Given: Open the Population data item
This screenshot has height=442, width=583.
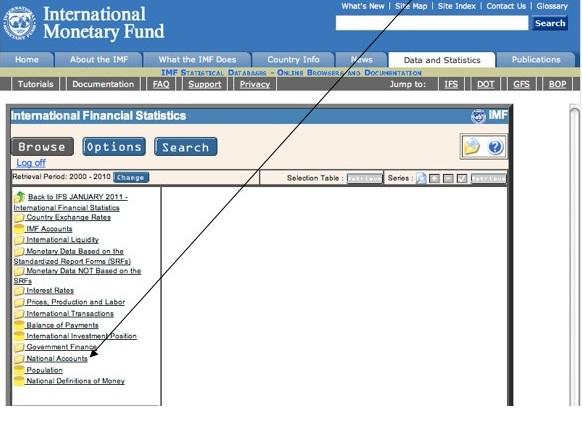Looking at the screenshot, I should point(44,370).
